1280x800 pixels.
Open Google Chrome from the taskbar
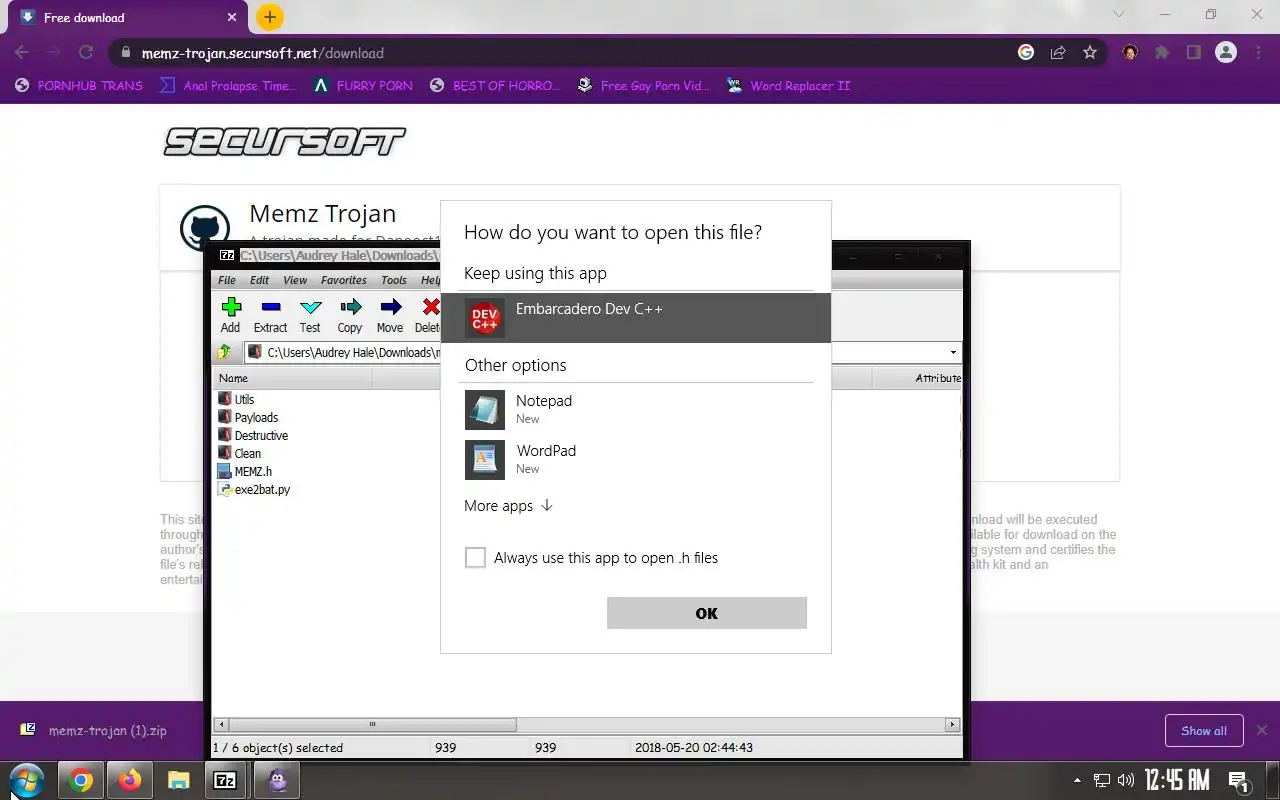pos(81,781)
